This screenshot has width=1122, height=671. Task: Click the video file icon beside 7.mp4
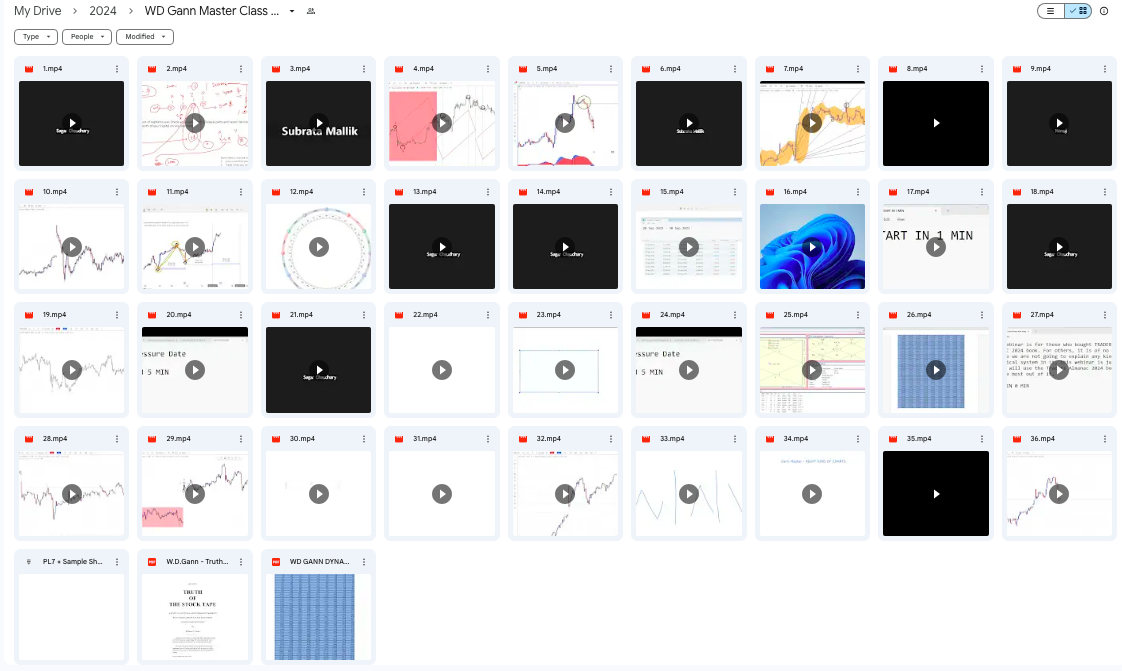point(769,69)
